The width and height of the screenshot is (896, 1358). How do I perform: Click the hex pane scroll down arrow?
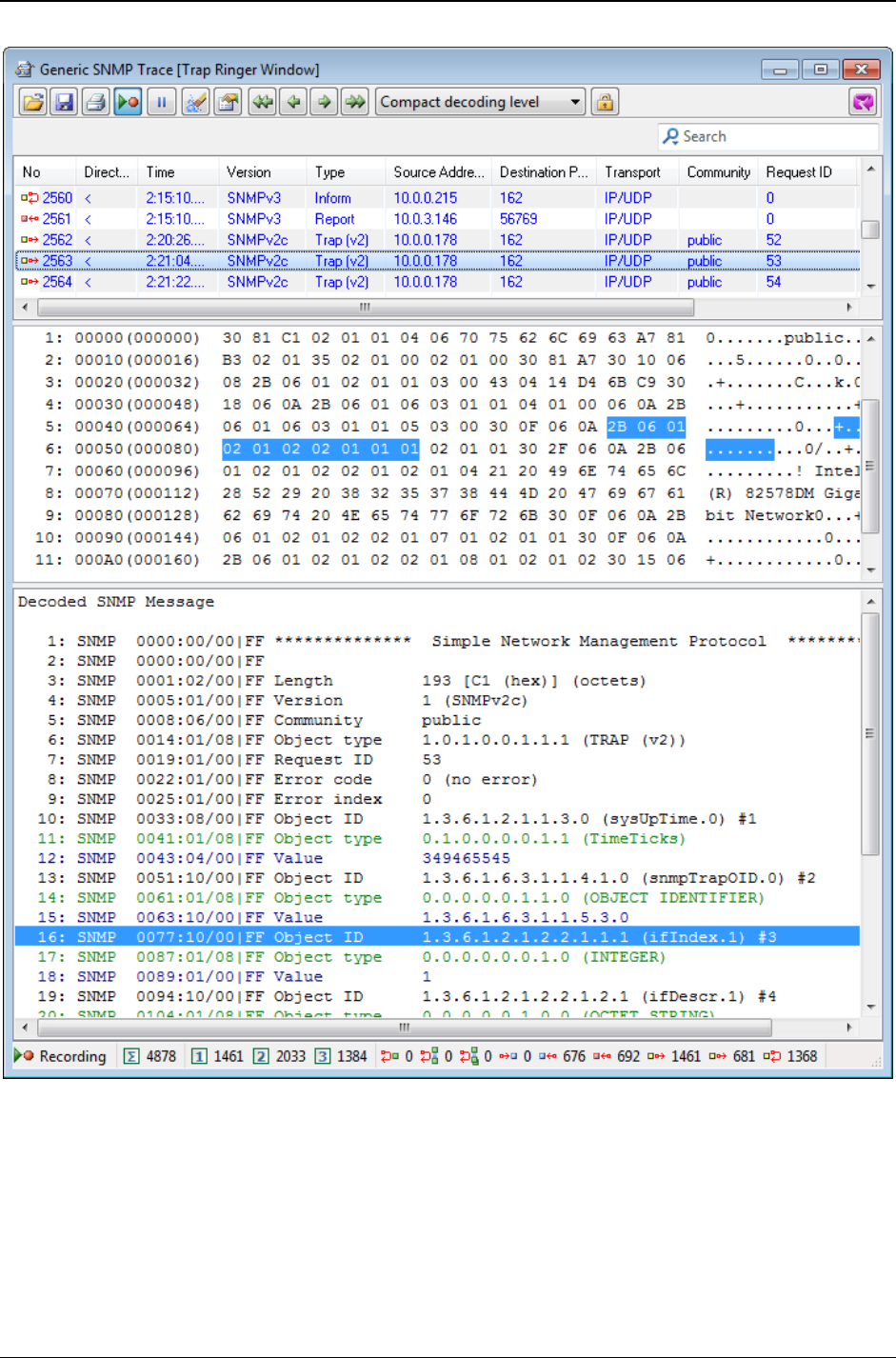[870, 569]
